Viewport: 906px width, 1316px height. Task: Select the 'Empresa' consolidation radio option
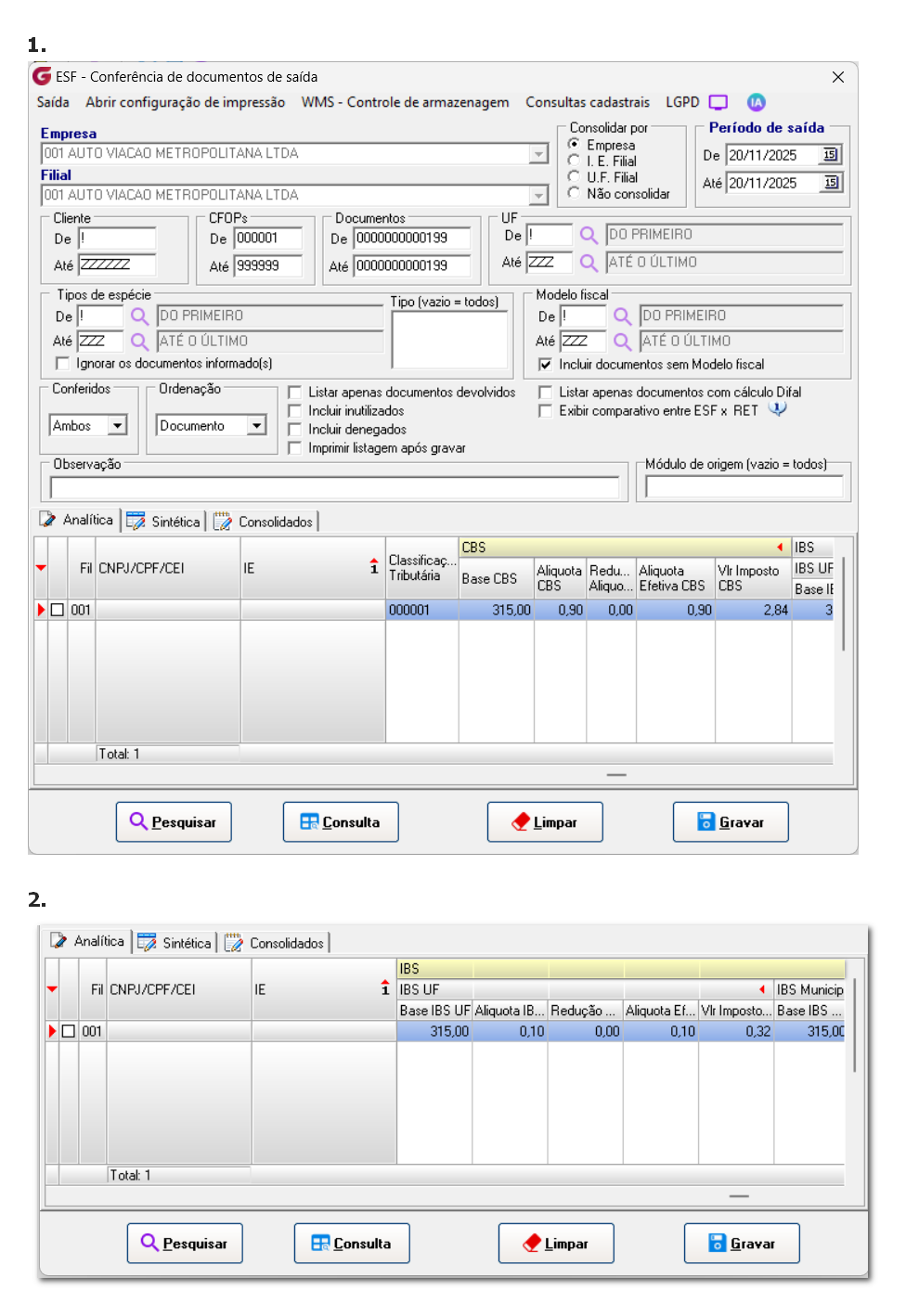tap(574, 144)
